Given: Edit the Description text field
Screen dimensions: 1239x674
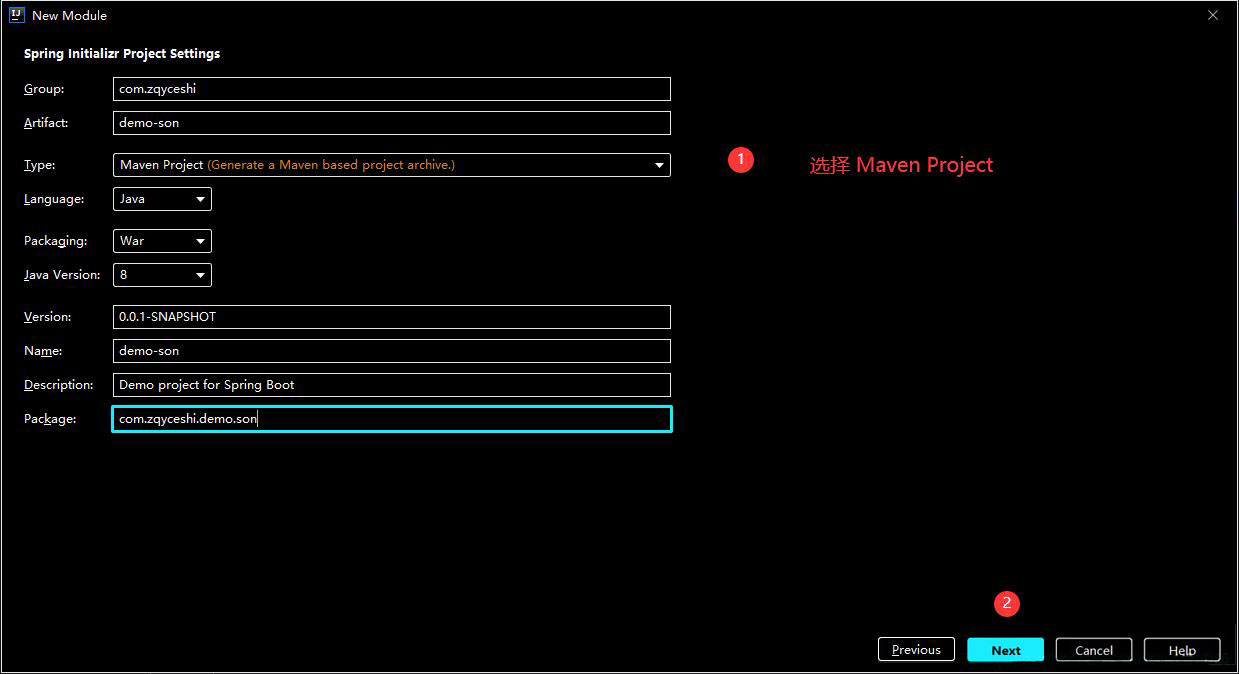Looking at the screenshot, I should pos(392,385).
